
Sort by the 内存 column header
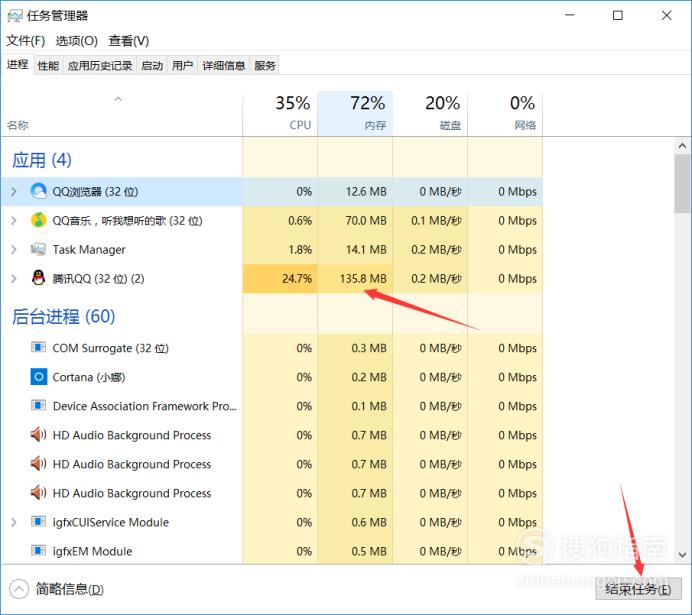point(355,114)
